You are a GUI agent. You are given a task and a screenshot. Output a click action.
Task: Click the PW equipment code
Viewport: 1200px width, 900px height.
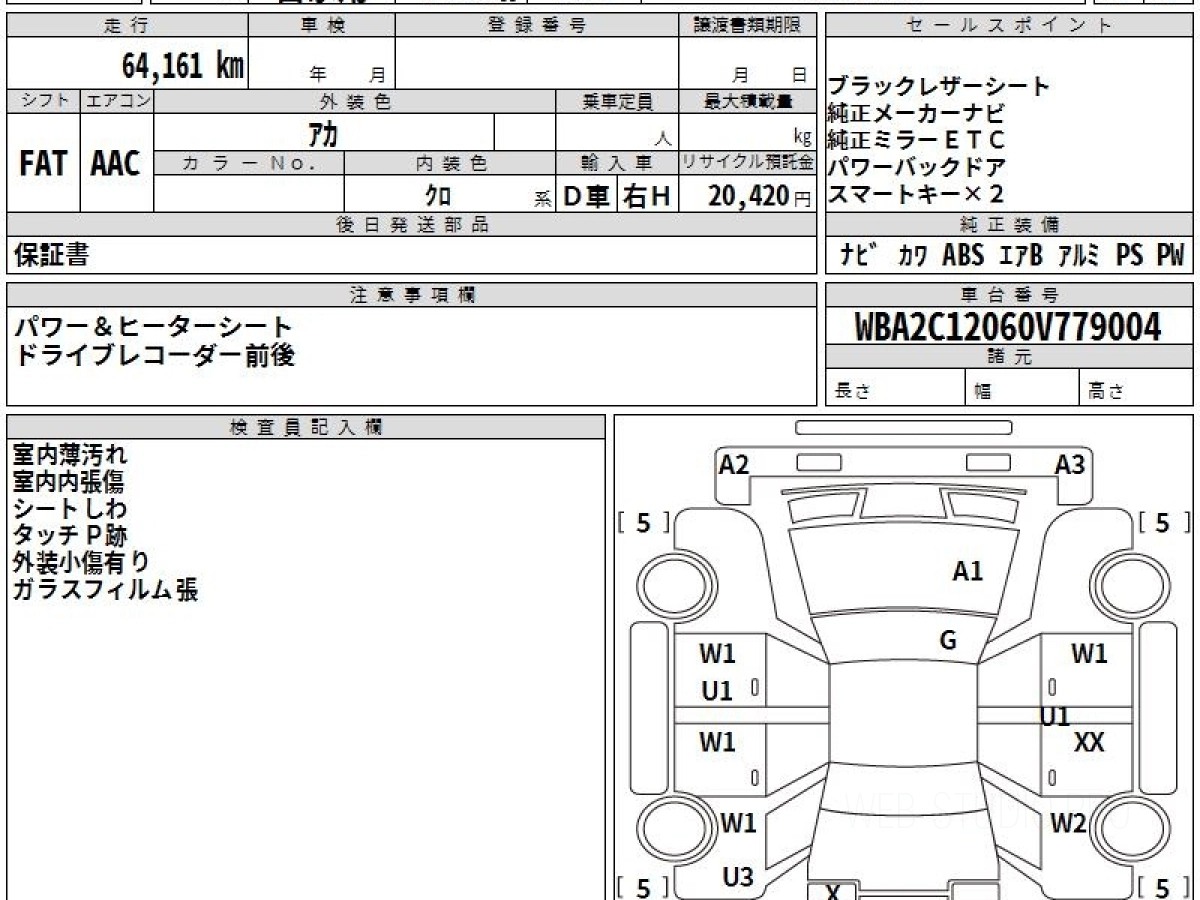coord(1170,255)
